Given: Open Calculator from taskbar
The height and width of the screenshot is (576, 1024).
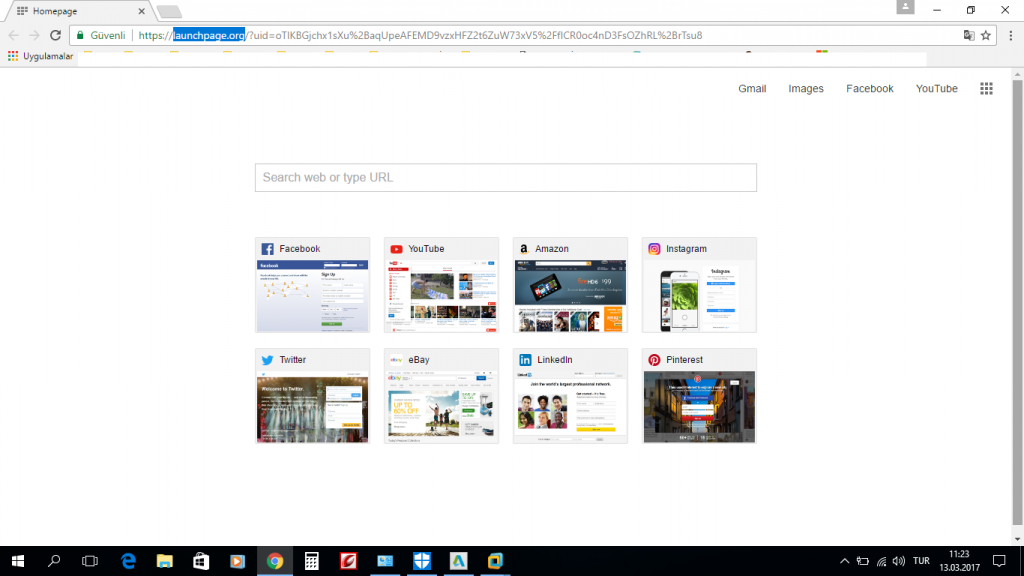Looking at the screenshot, I should pos(312,561).
